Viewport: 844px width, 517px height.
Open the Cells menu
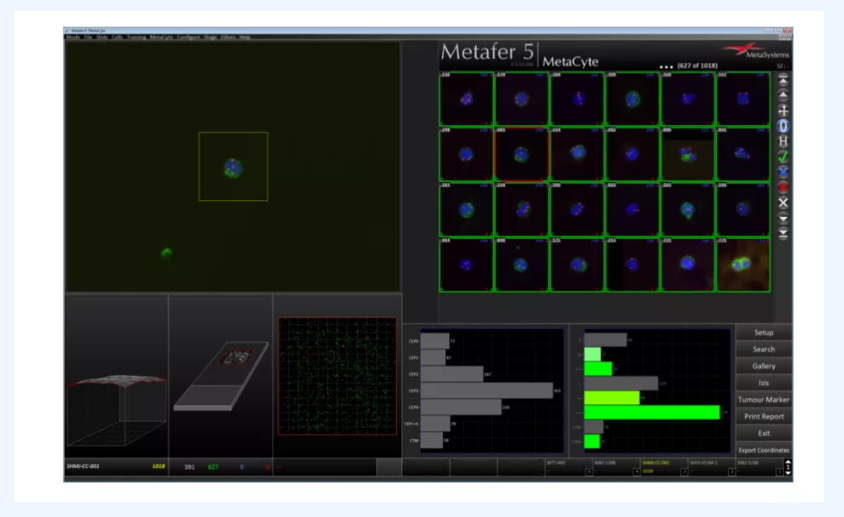(117, 37)
